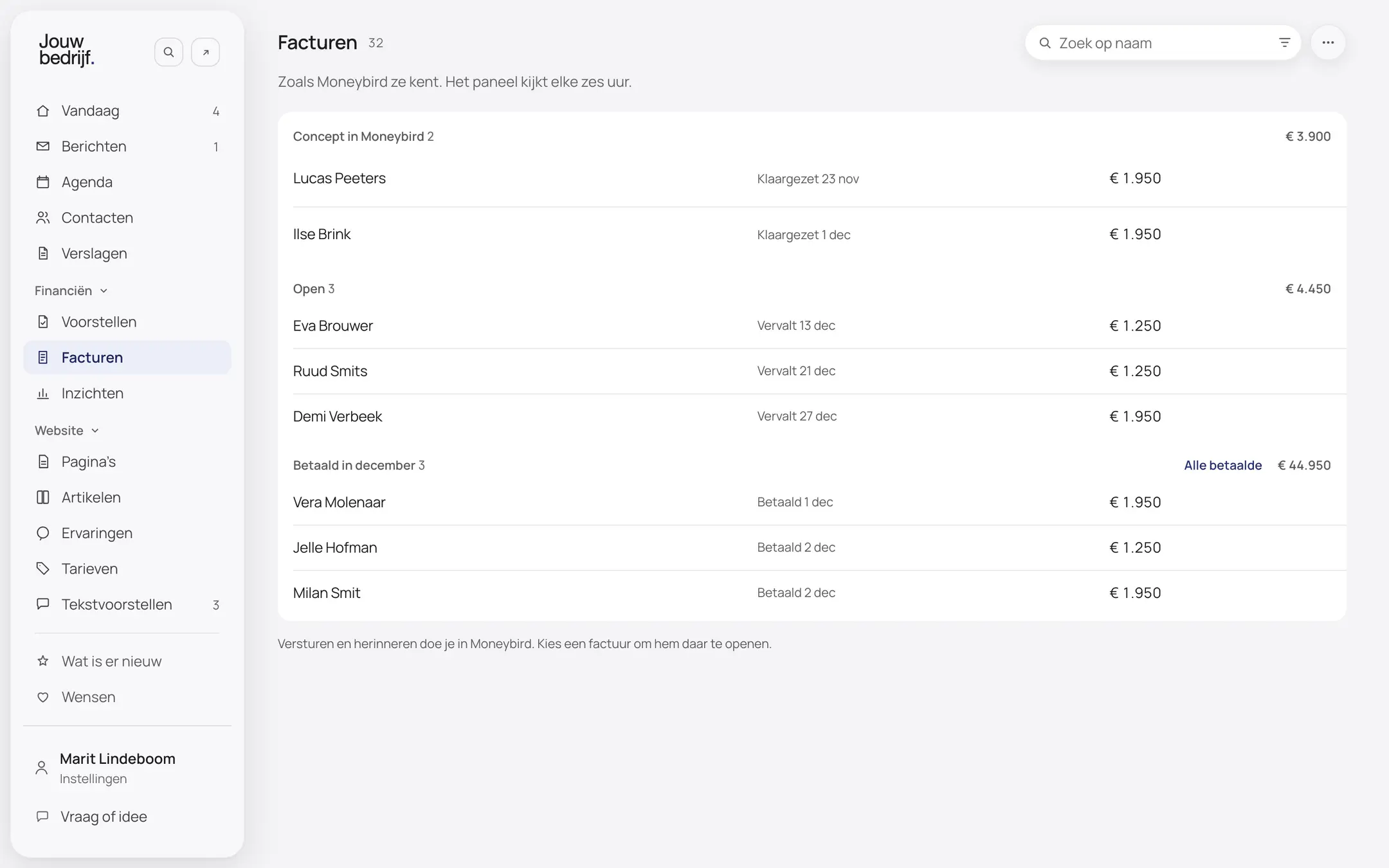Click the Vervalt 13 dec date
The width and height of the screenshot is (1389, 868).
tap(796, 326)
